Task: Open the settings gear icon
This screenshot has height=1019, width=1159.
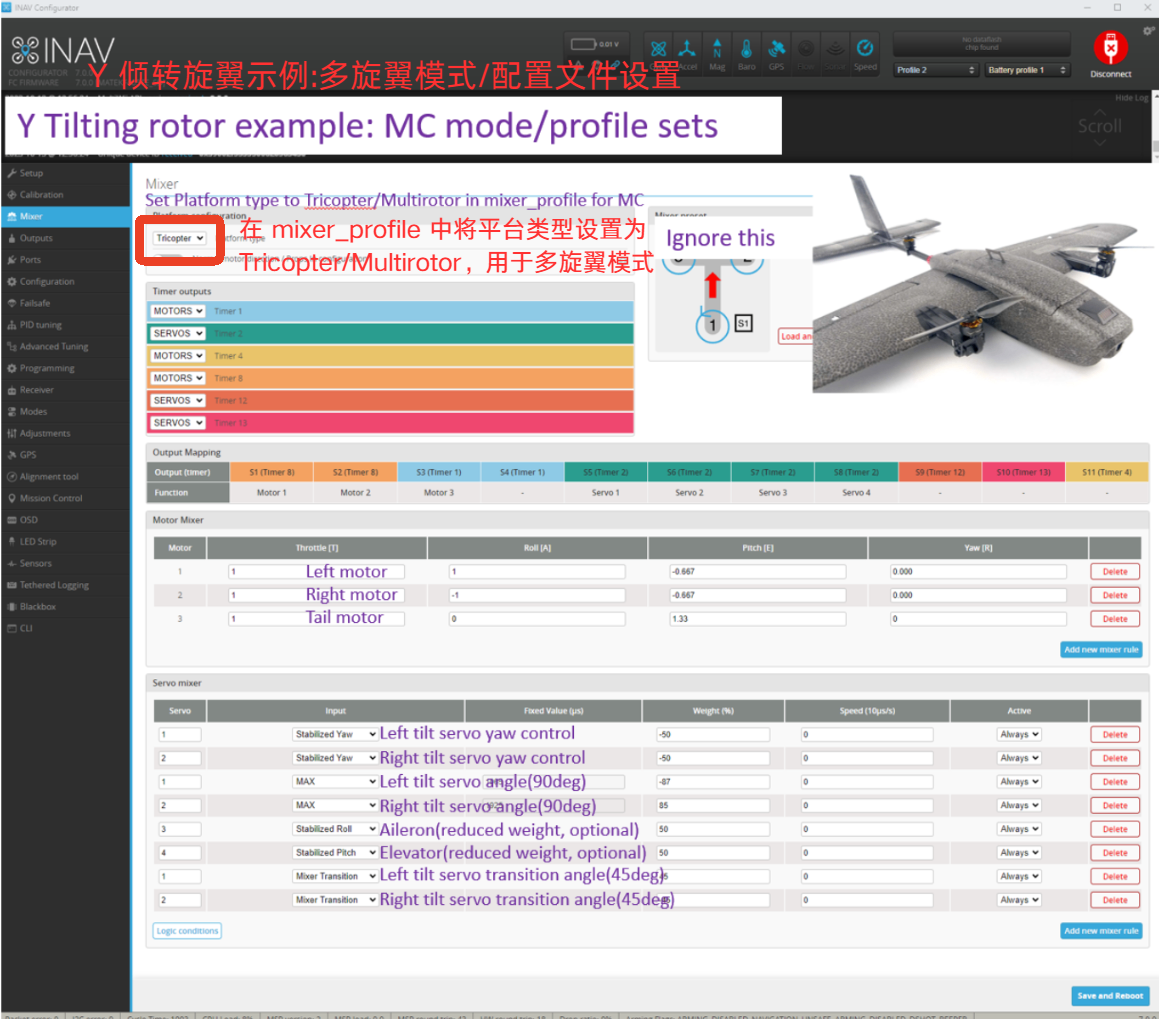Action: [x=1148, y=31]
